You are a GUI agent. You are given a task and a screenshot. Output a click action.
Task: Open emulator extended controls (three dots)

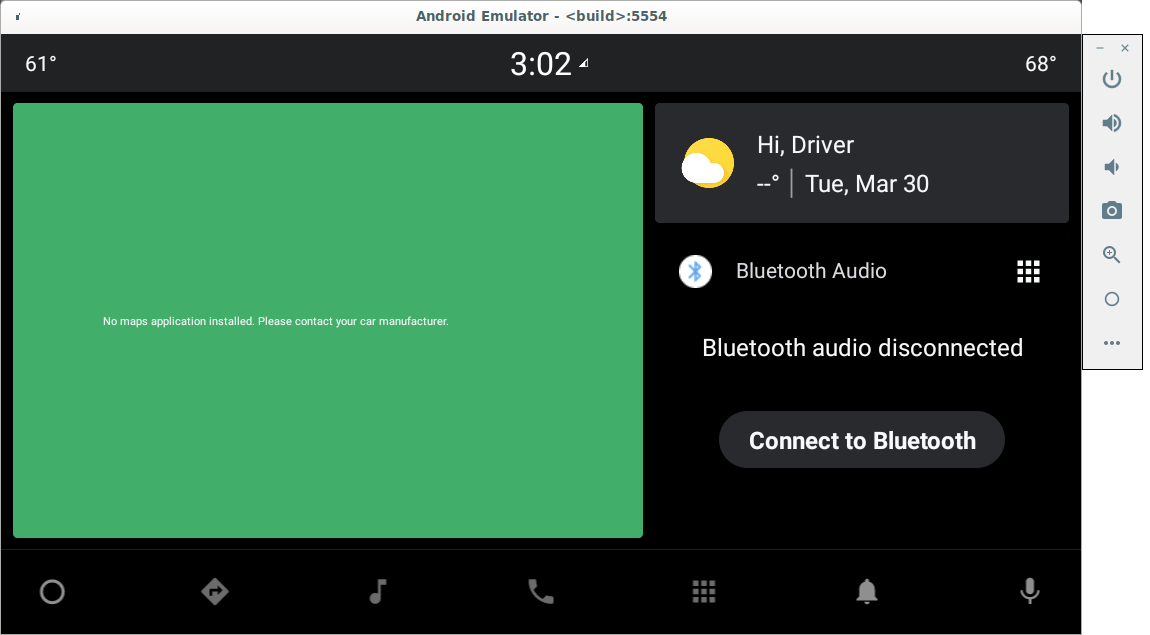[1111, 343]
